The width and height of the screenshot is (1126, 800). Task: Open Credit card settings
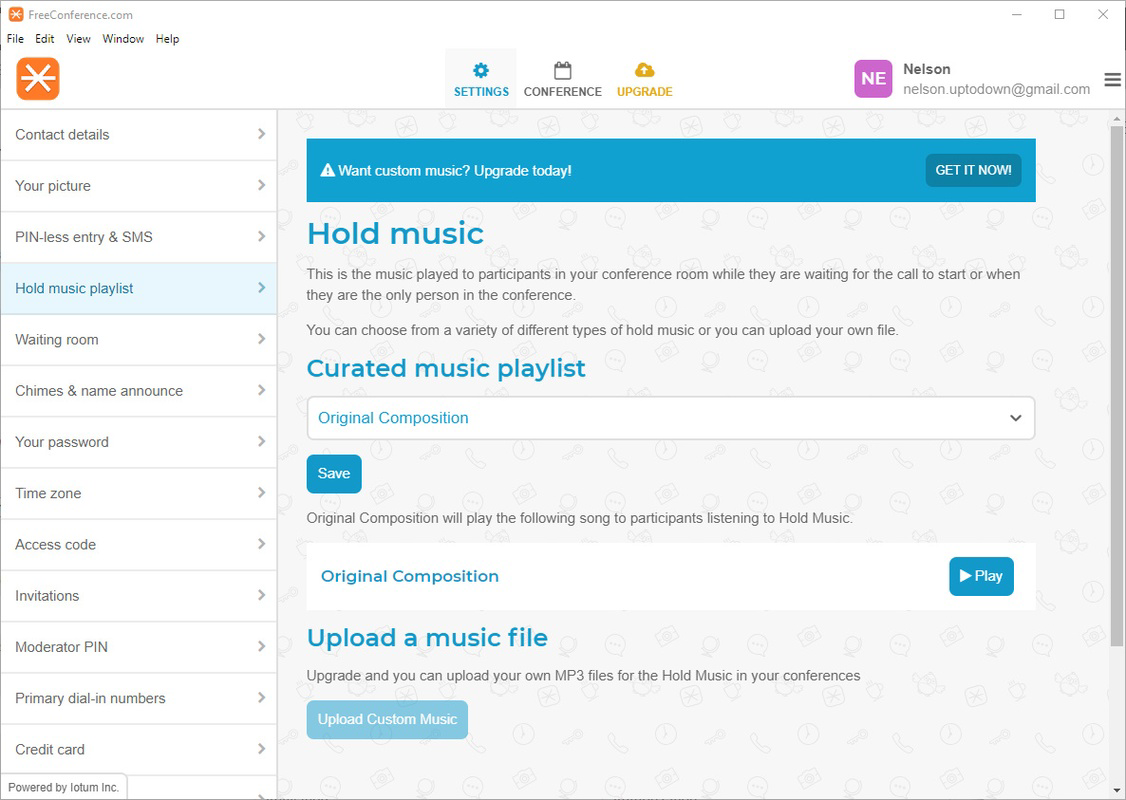pyautogui.click(x=139, y=750)
